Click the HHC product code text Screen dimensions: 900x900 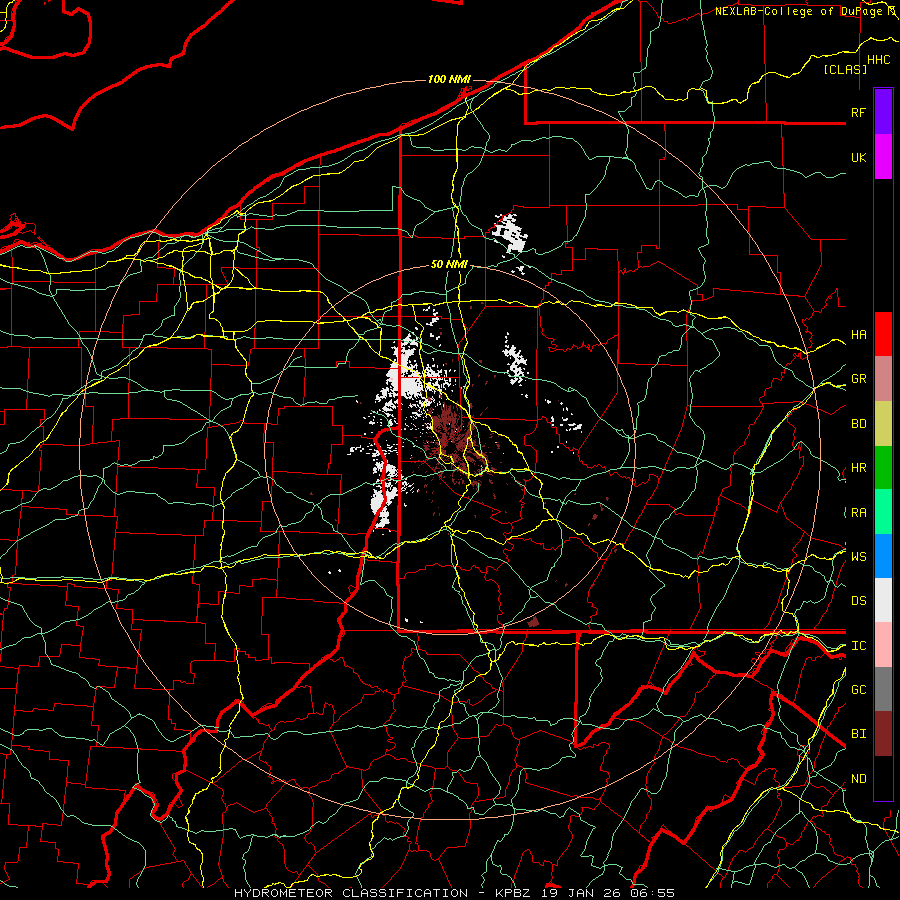point(879,60)
